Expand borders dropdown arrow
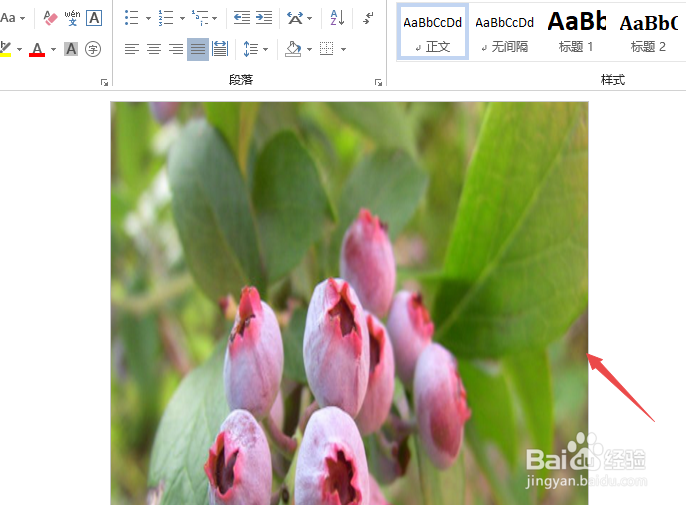This screenshot has height=505, width=686. [343, 49]
